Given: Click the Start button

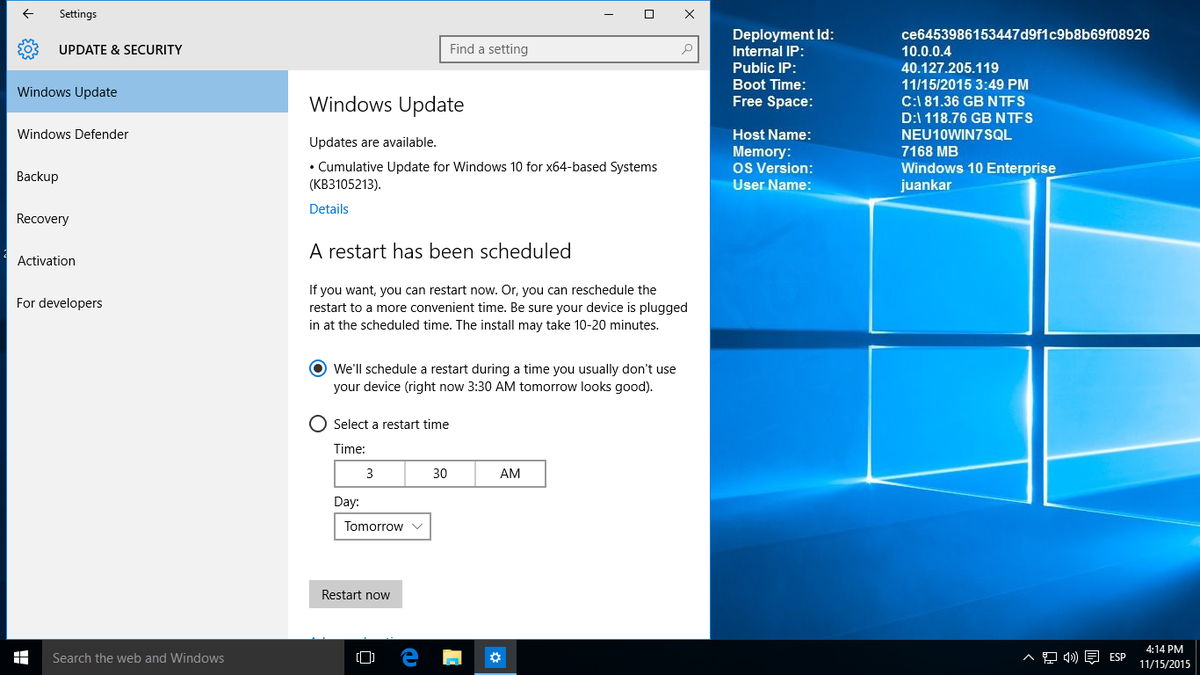Looking at the screenshot, I should 20,657.
